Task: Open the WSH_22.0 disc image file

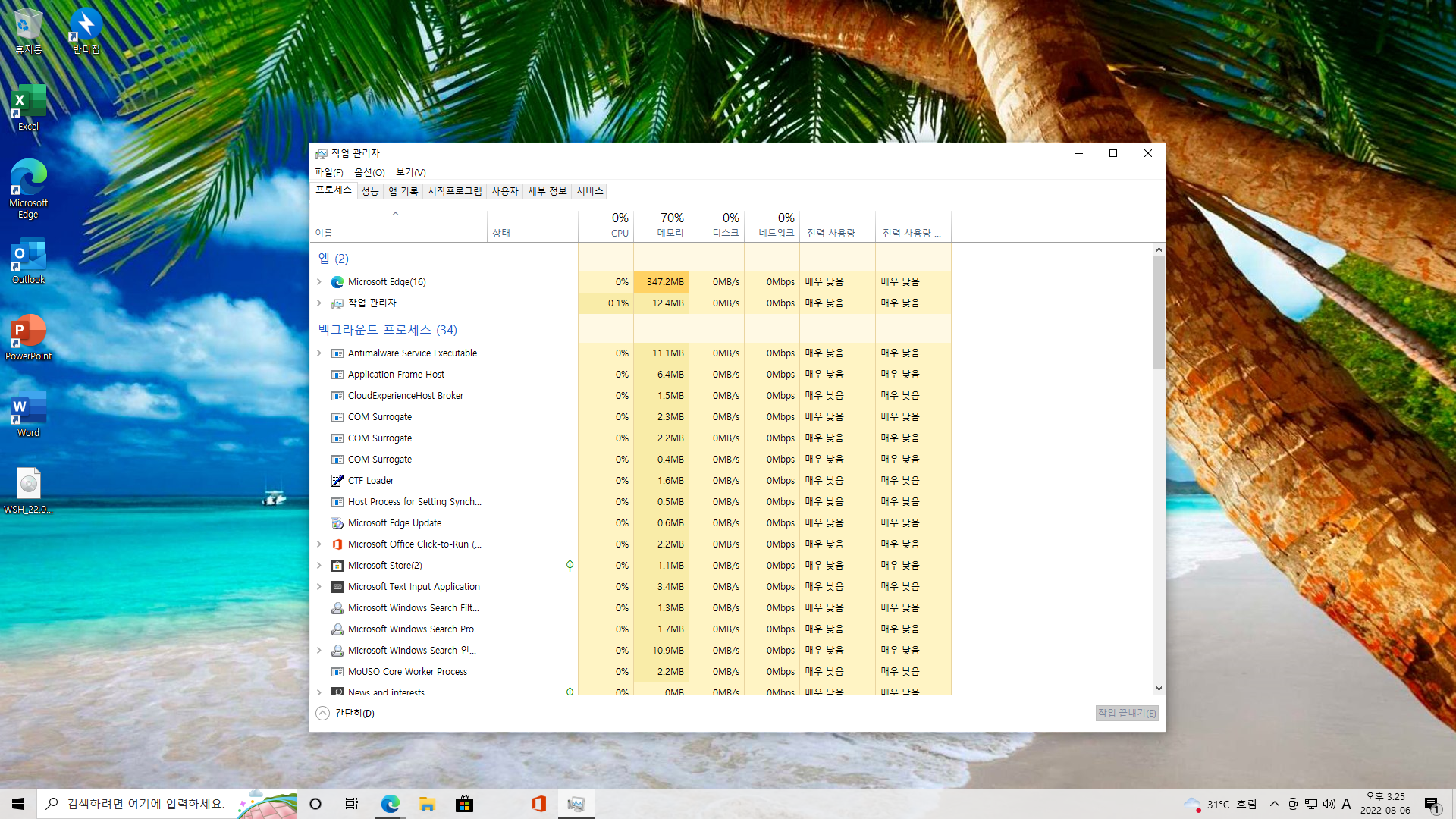Action: click(28, 491)
